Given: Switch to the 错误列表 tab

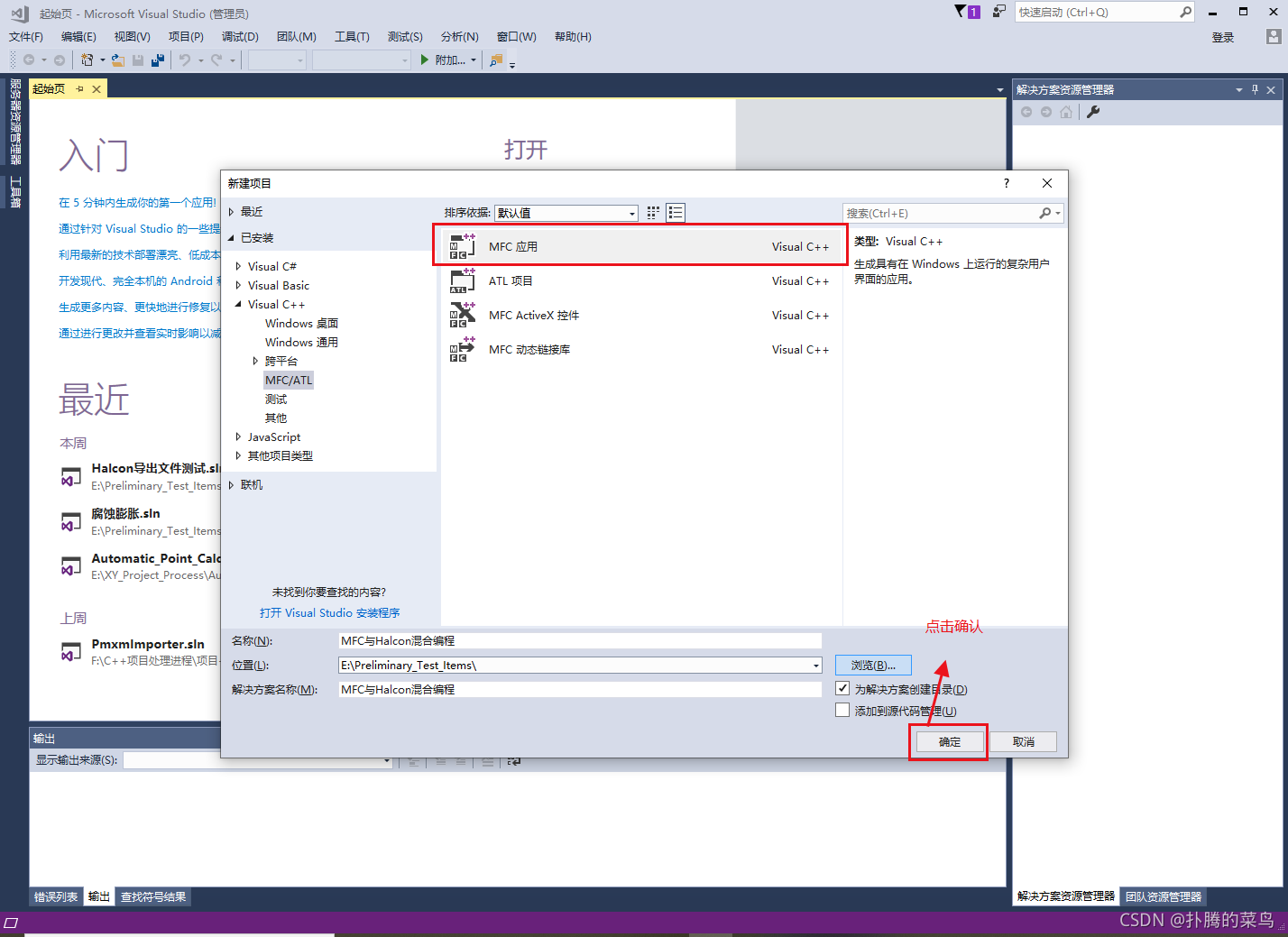Looking at the screenshot, I should 56,896.
